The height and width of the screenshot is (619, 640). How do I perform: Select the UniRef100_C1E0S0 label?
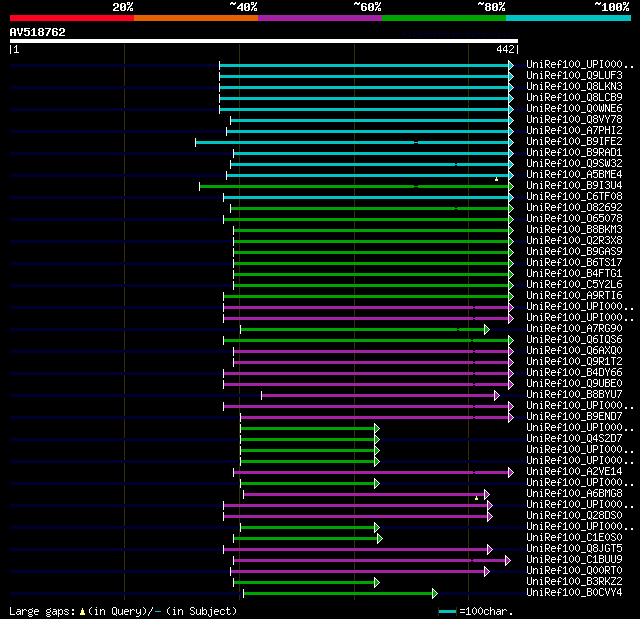pyautogui.click(x=574, y=538)
